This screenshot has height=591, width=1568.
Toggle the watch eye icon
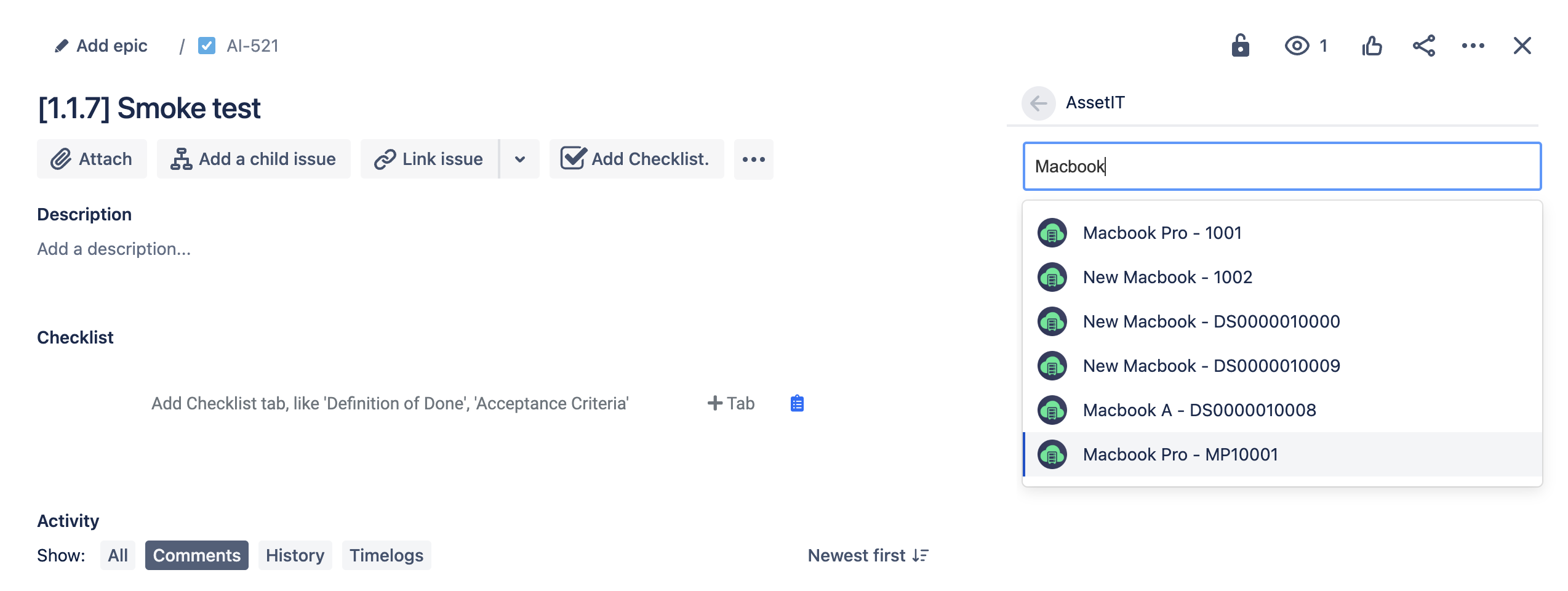point(1297,46)
